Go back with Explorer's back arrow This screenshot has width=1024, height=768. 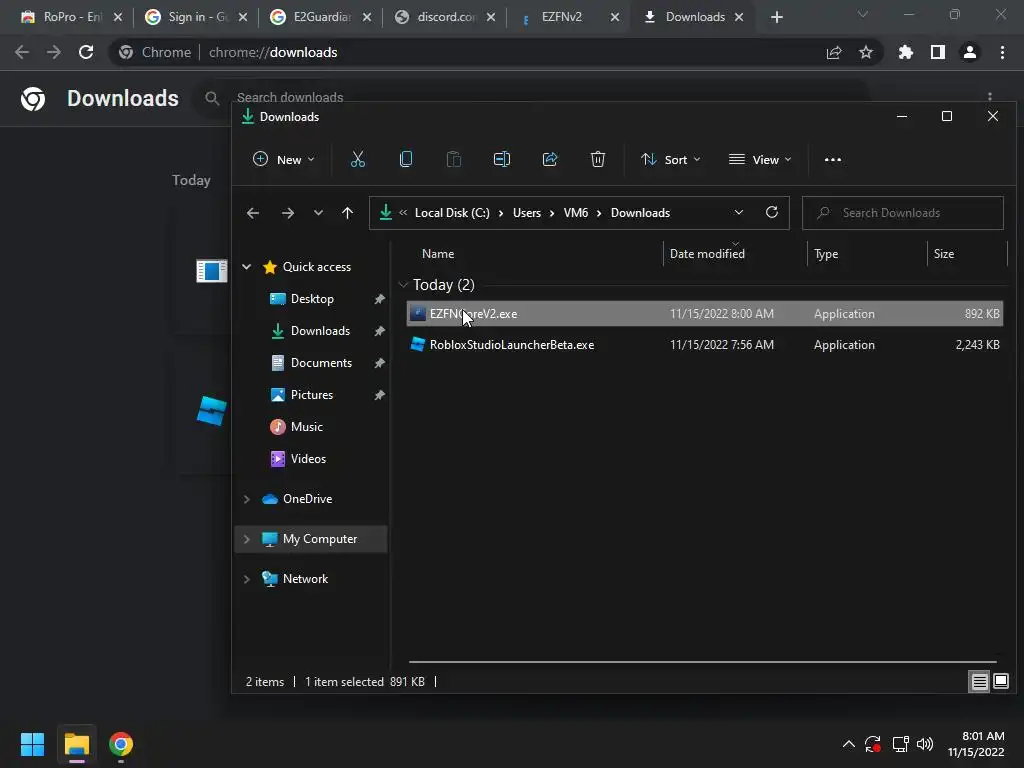[x=253, y=213]
